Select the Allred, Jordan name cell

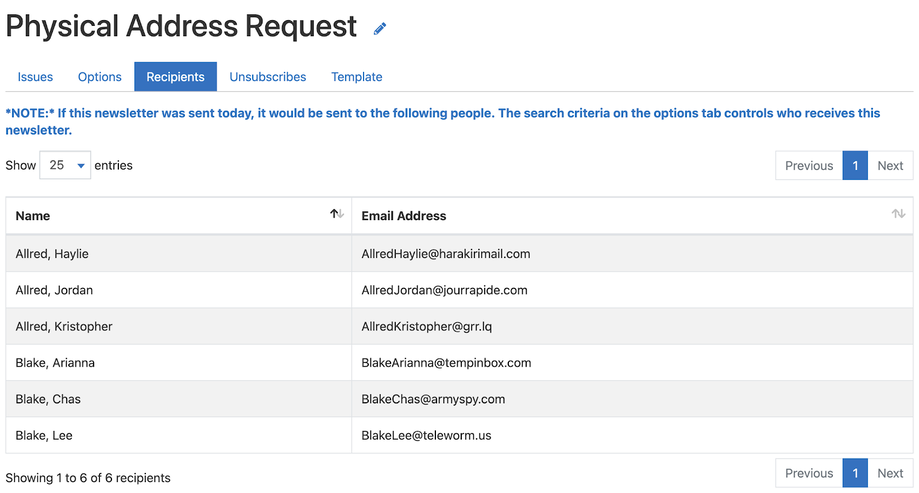point(179,290)
